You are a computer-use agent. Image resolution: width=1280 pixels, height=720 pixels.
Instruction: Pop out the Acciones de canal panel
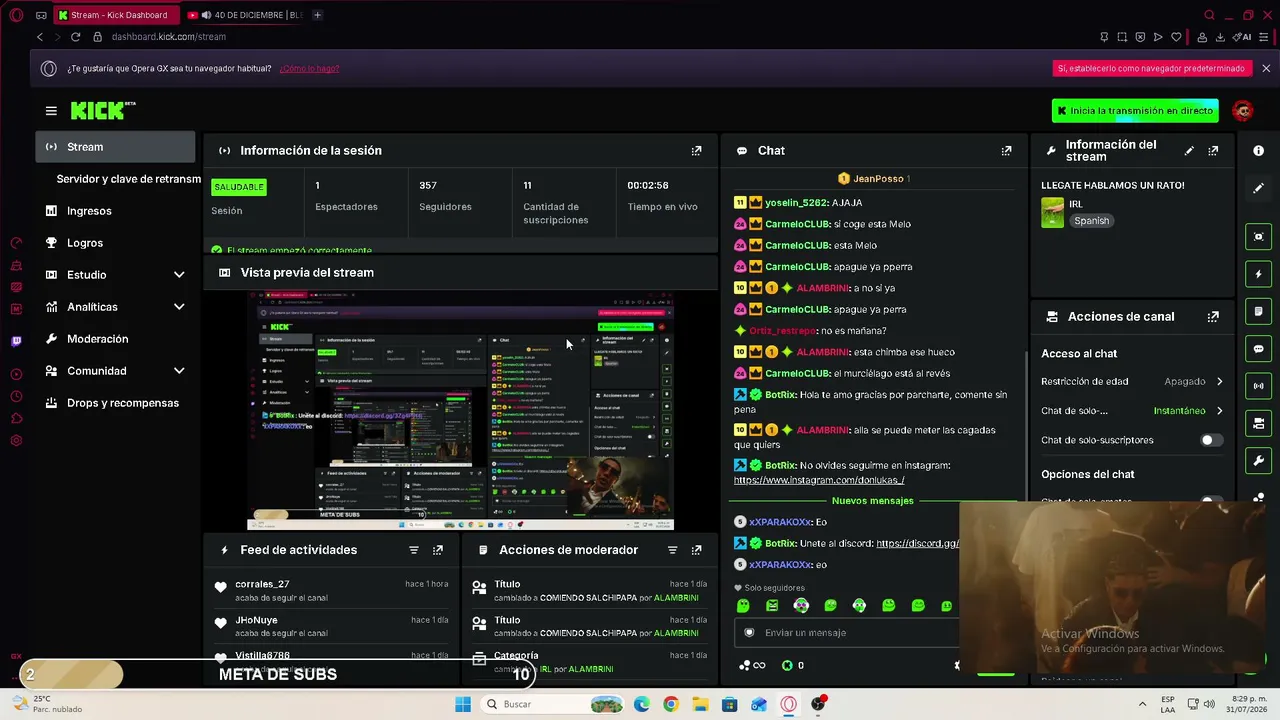point(1213,317)
